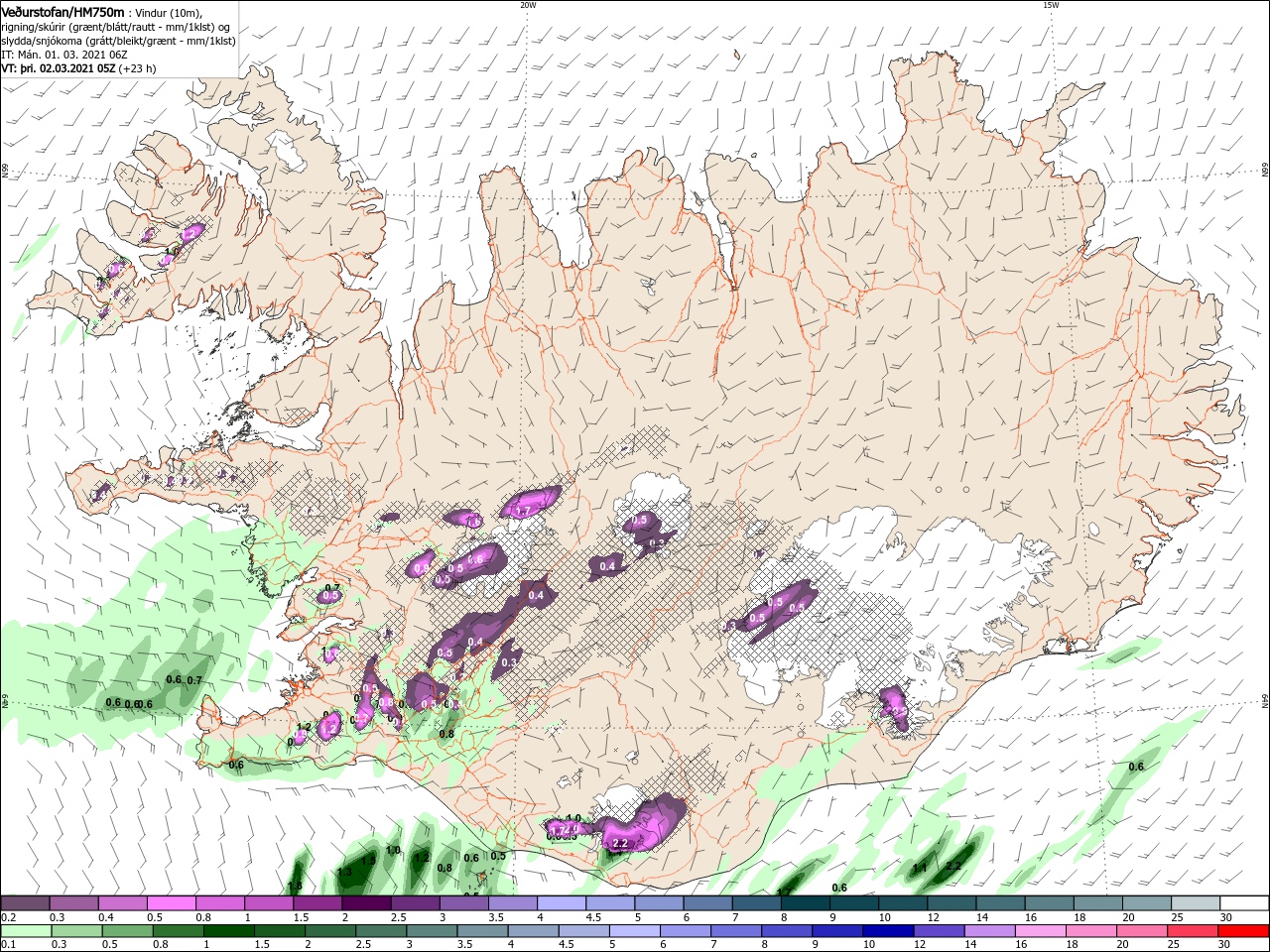
Task: Select the 2.2 snow value on the southern glacier
Action: [x=621, y=844]
